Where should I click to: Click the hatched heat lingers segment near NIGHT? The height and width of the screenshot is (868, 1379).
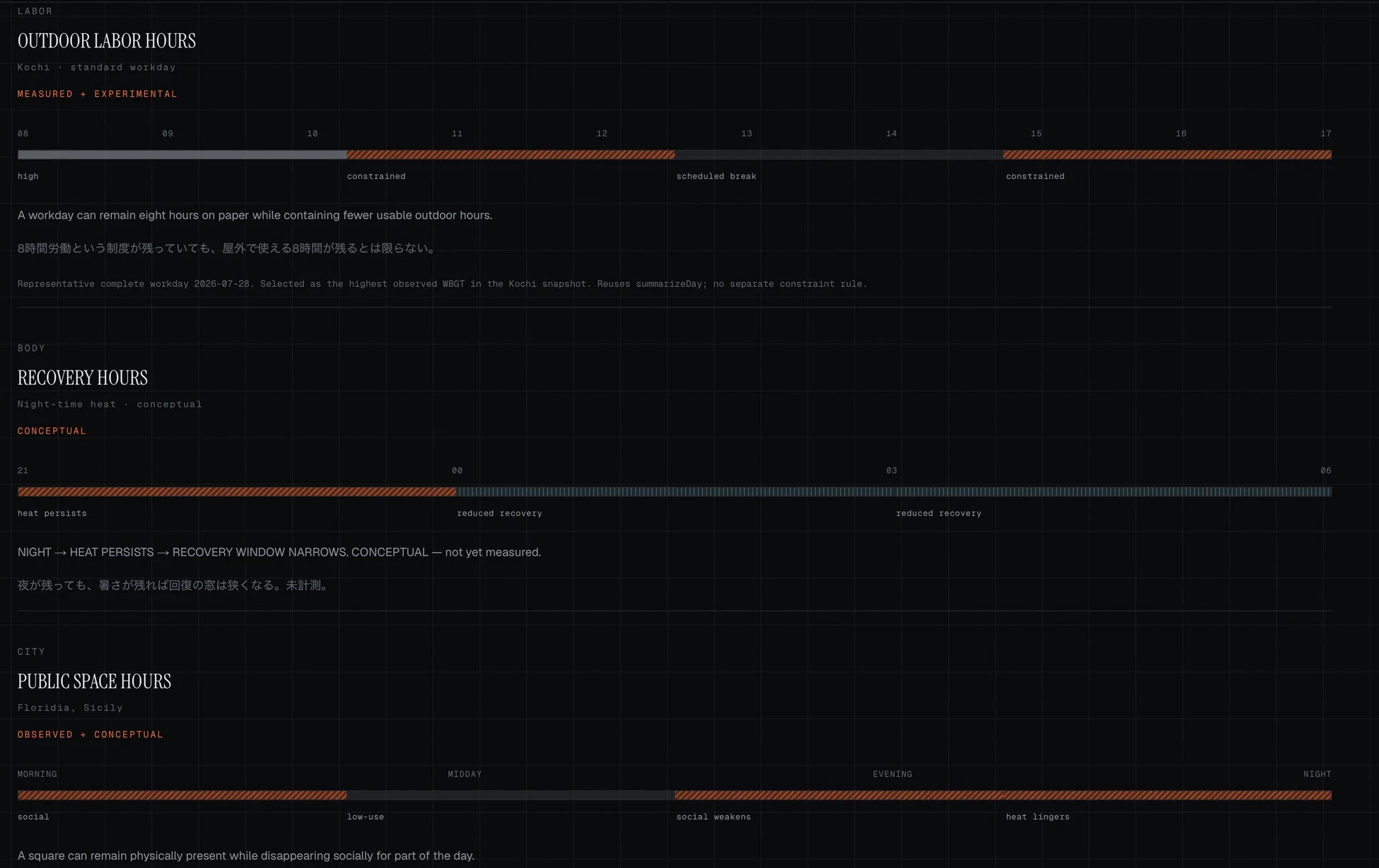tap(1167, 795)
